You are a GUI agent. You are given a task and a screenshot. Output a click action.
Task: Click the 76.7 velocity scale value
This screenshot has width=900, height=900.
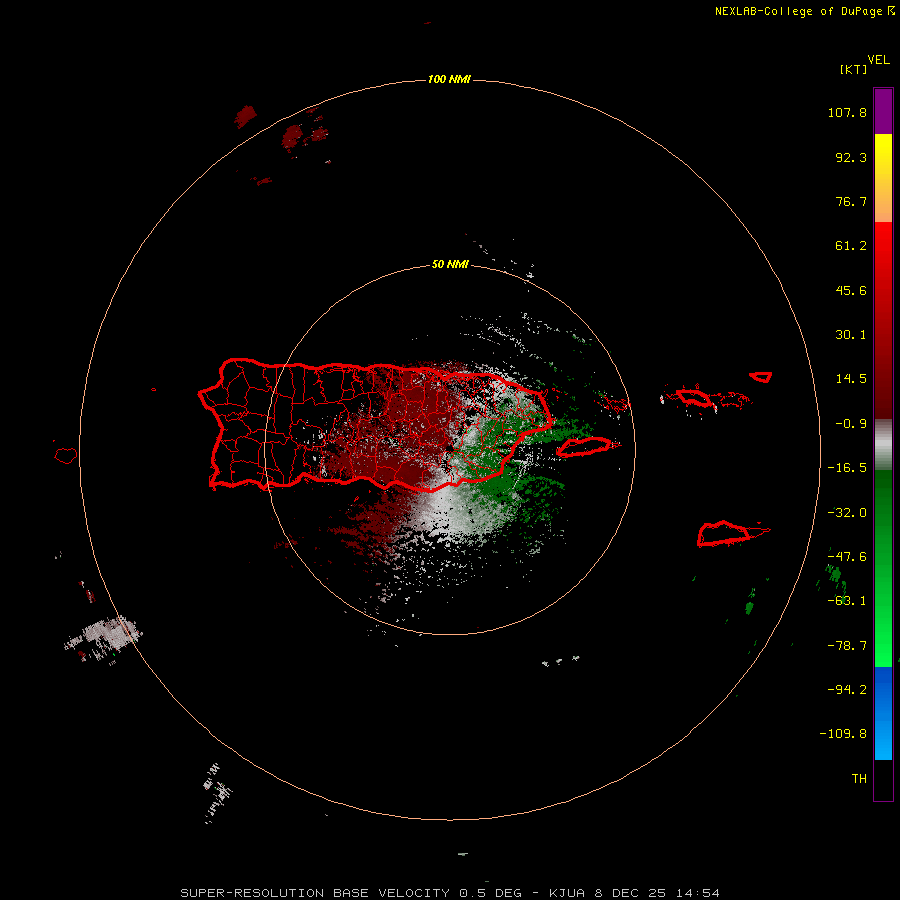[x=851, y=201]
